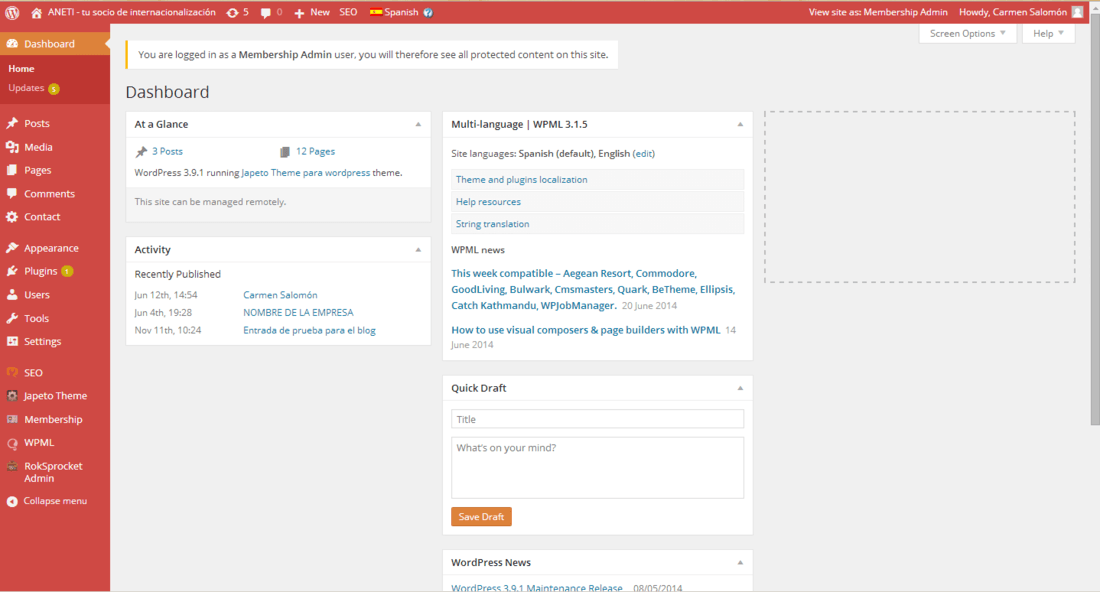Viewport: 1100px width, 592px height.
Task: Open the comments bubble icon in admin bar
Action: click(x=265, y=13)
